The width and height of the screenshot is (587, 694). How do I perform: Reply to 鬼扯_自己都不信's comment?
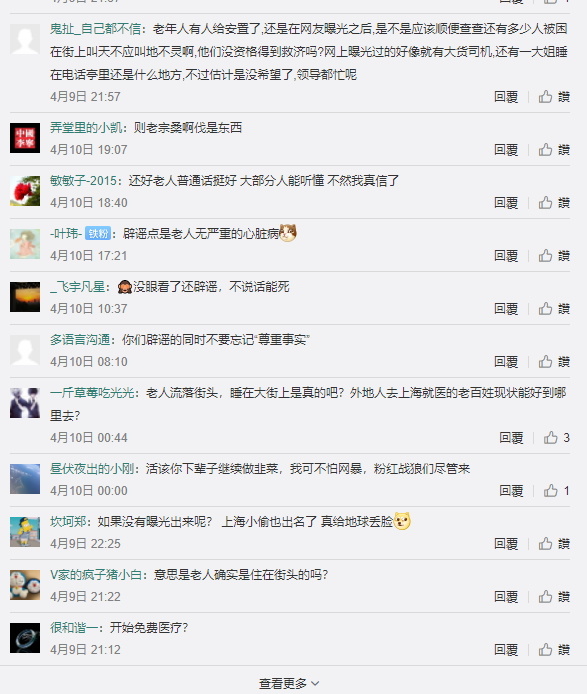[x=506, y=96]
